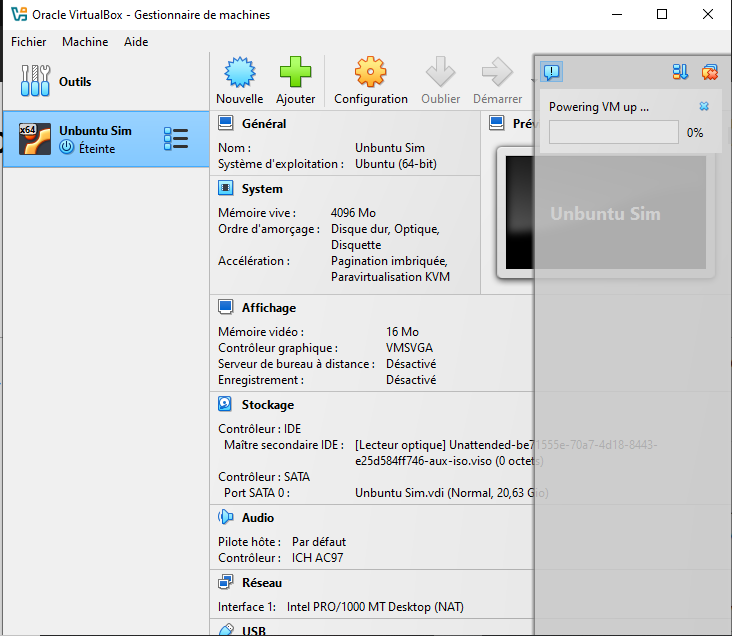Cancel the Powering VM up task

click(x=704, y=106)
